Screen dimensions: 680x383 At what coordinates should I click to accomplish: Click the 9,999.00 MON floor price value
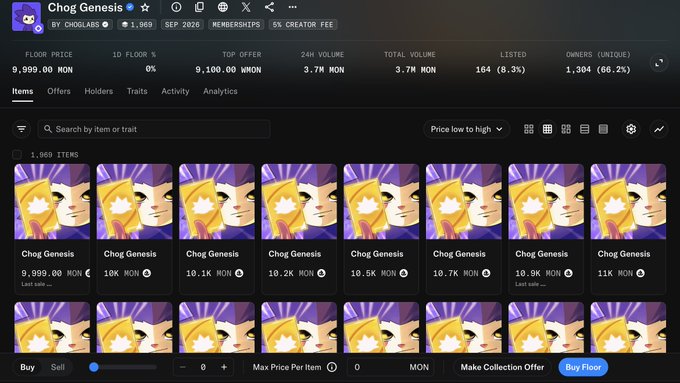42,70
